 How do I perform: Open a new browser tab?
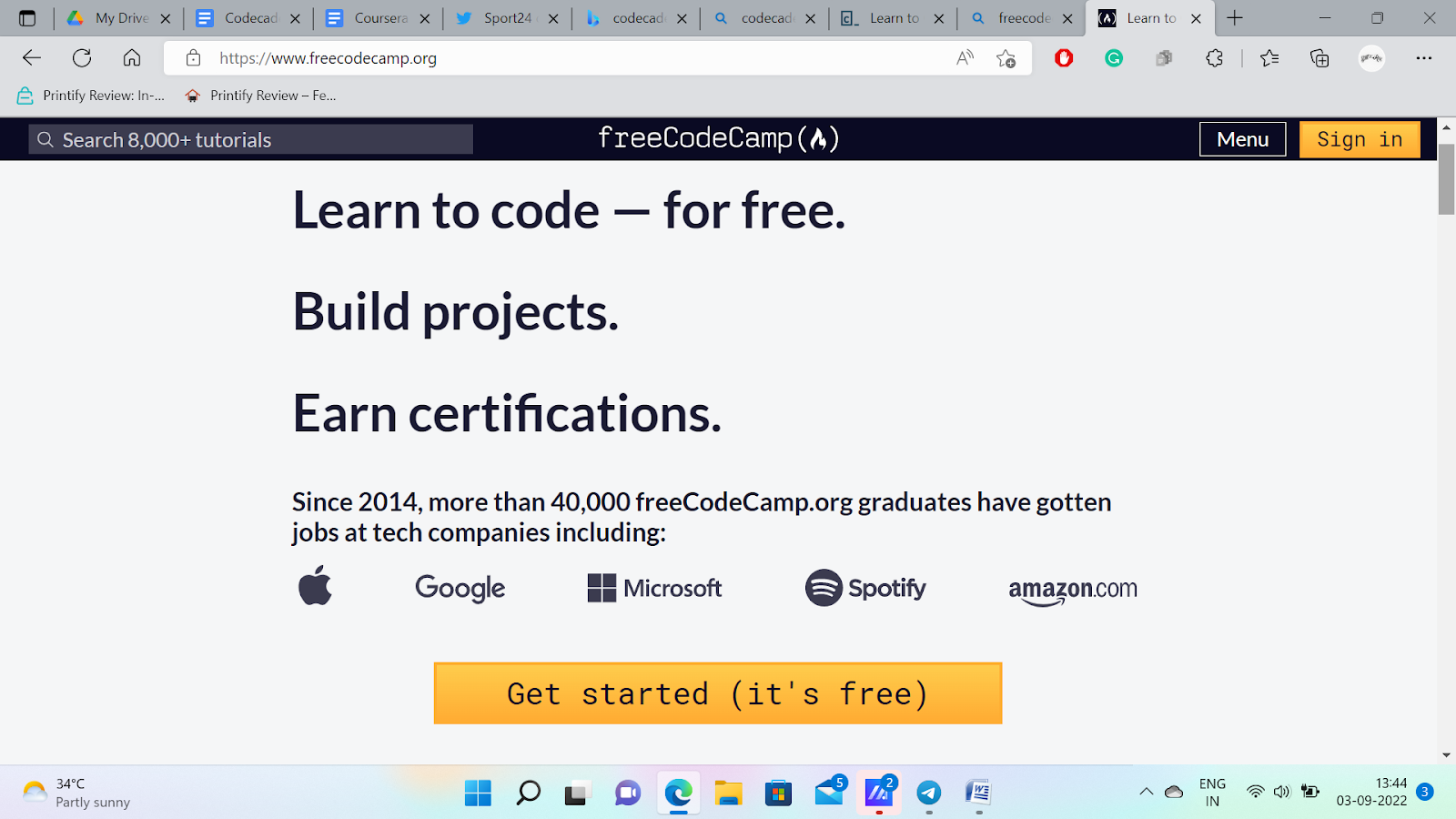click(1235, 18)
